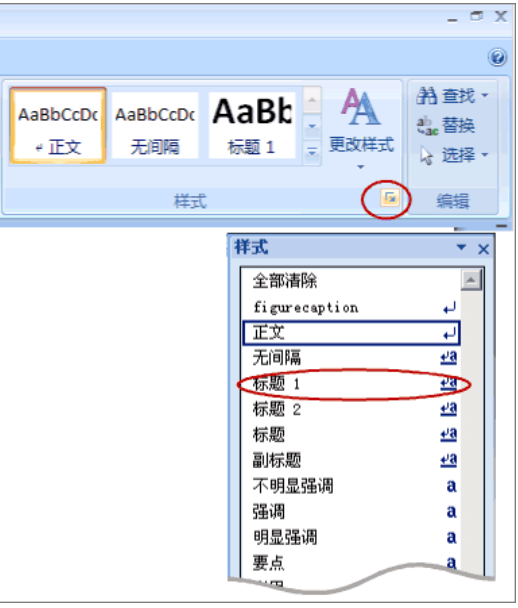518x608 pixels.
Task: Open the Styles pane launcher icon
Action: [x=390, y=199]
